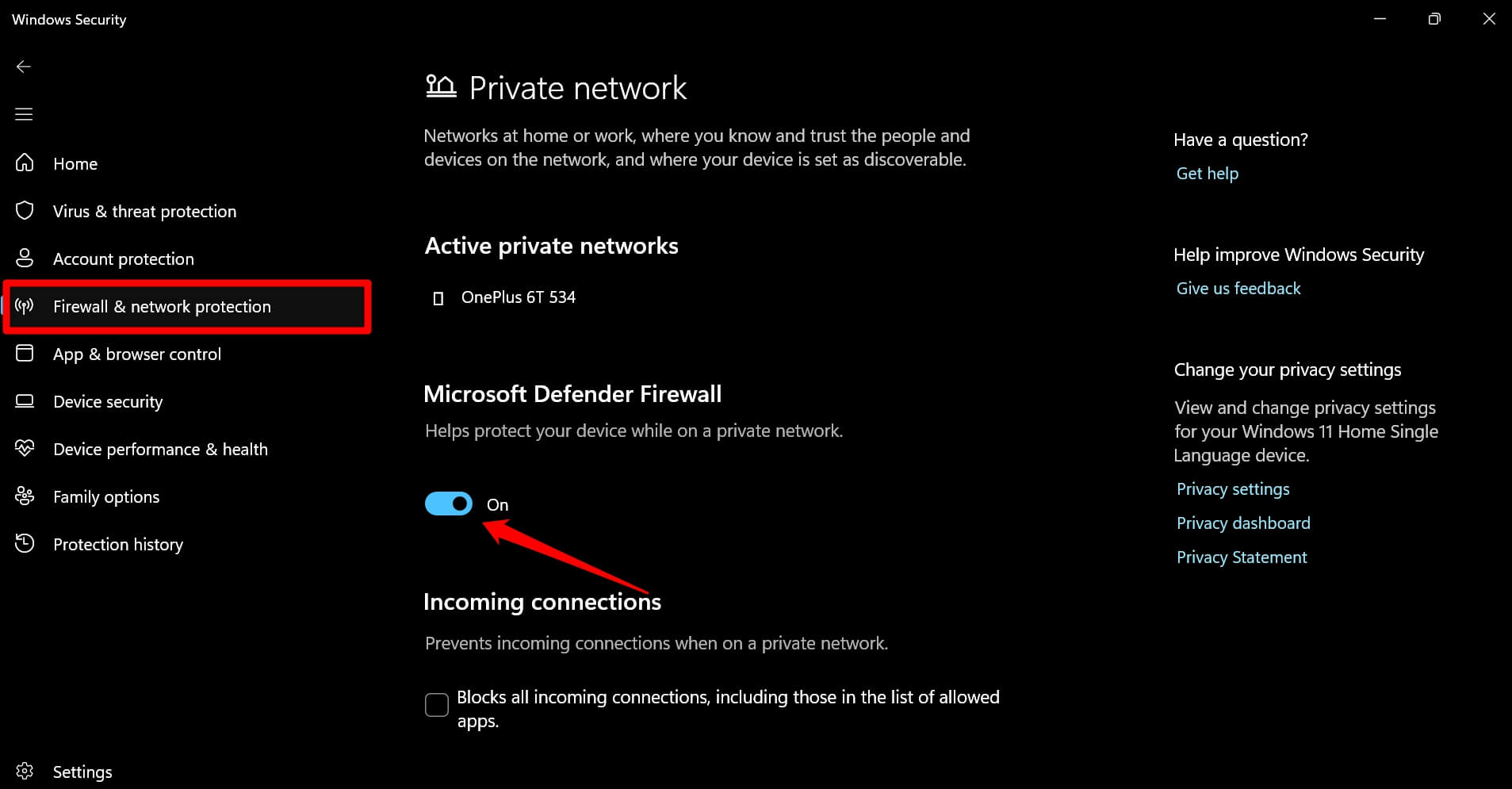
Task: Select the OnePlus 6T 534 active network
Action: (x=519, y=297)
